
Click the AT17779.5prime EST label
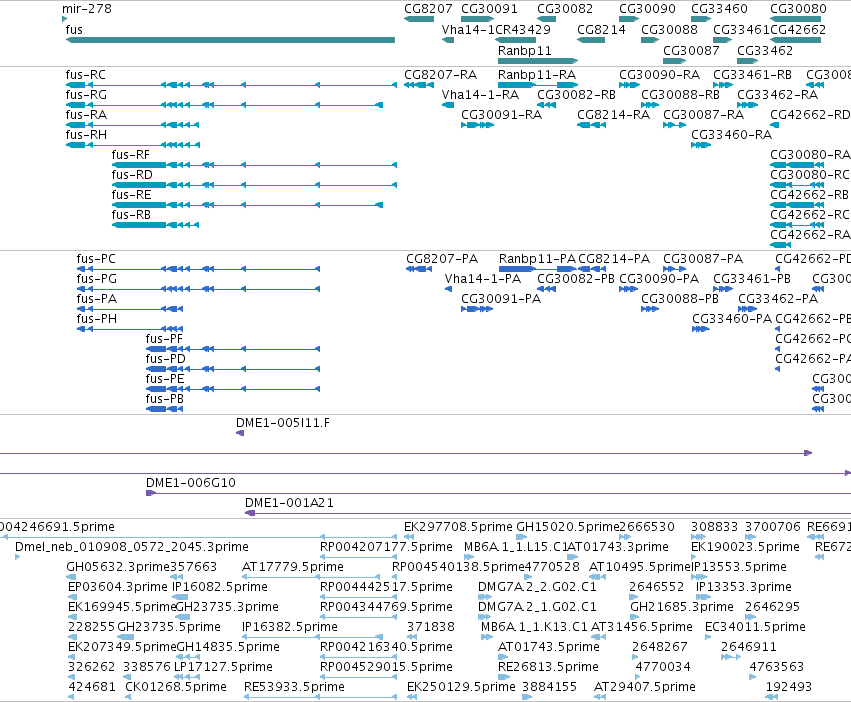click(x=293, y=567)
